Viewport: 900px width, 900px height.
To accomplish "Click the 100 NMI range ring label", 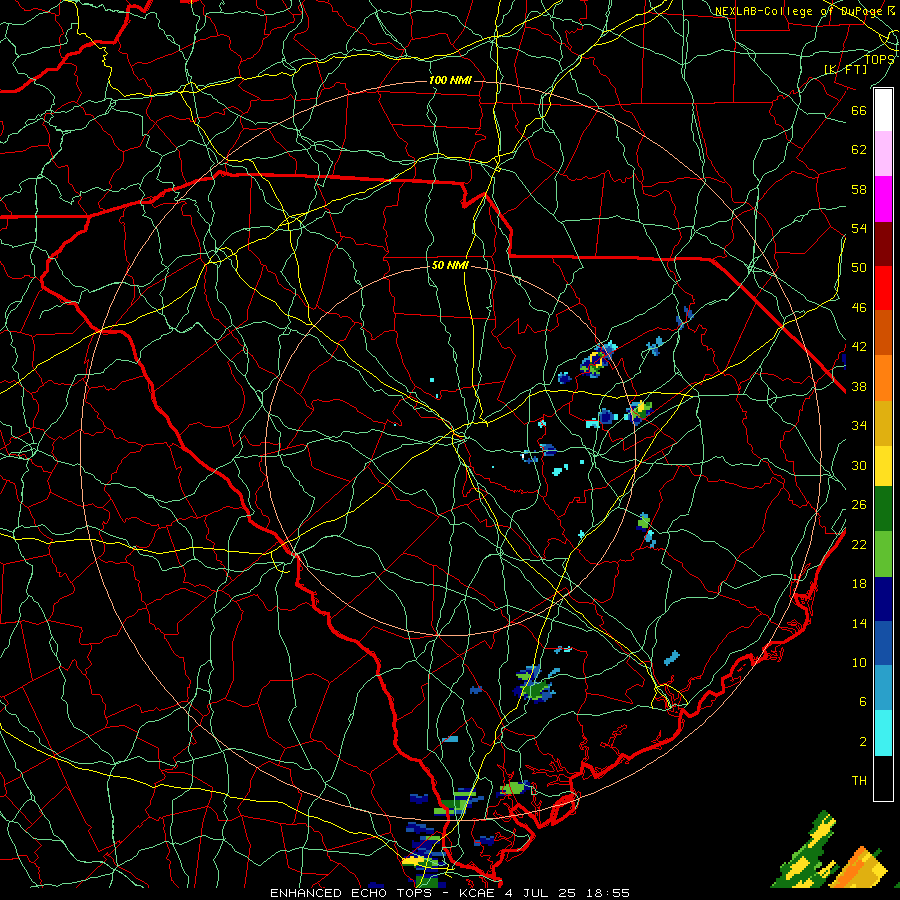I will click(450, 80).
